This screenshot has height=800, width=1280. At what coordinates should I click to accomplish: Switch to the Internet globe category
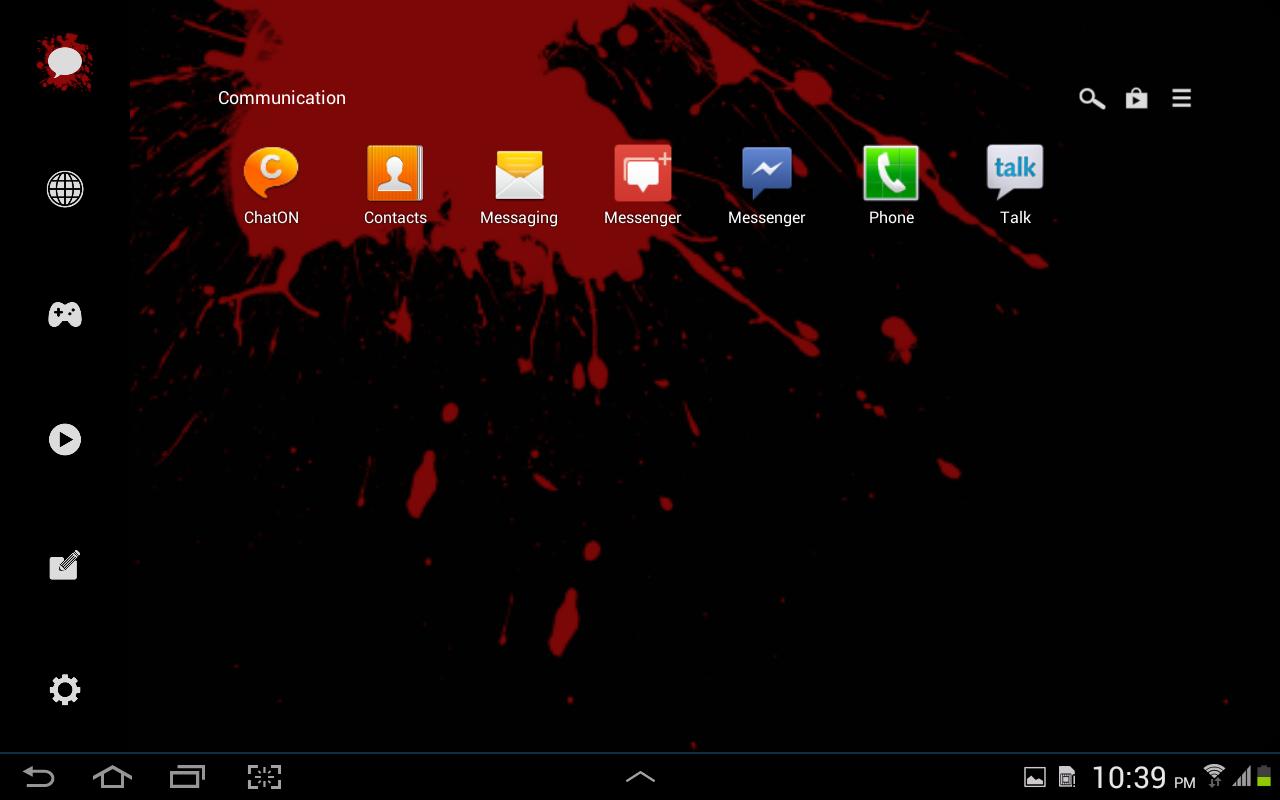click(x=65, y=189)
